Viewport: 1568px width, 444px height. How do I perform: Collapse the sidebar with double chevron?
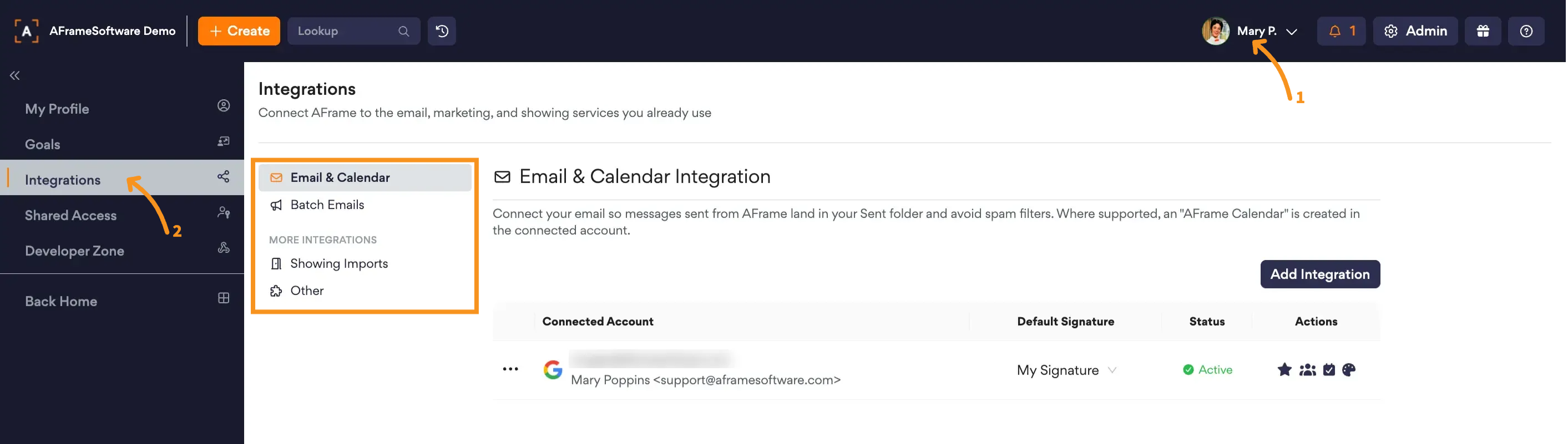14,75
